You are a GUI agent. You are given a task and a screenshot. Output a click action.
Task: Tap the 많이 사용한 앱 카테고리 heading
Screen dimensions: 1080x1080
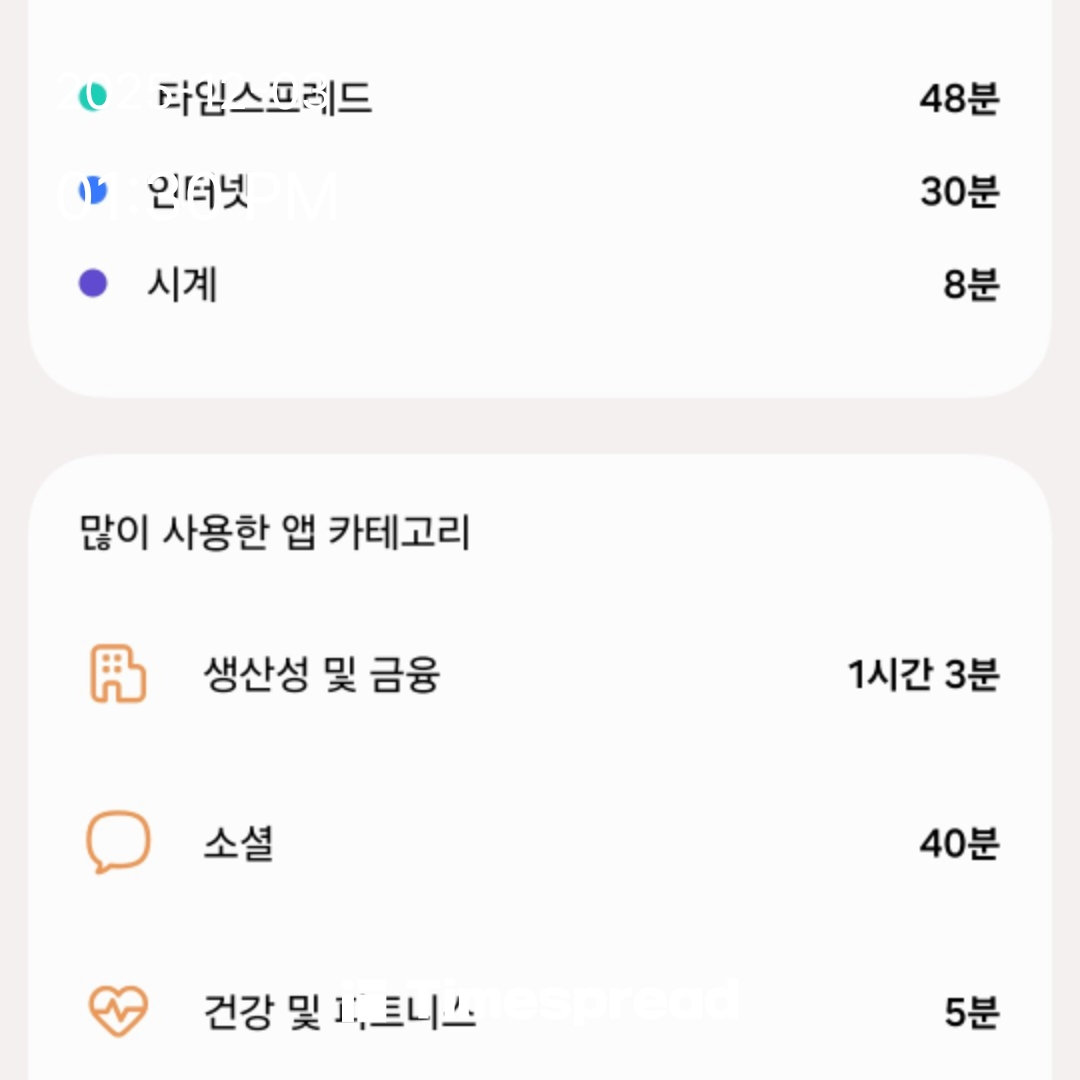pos(274,533)
